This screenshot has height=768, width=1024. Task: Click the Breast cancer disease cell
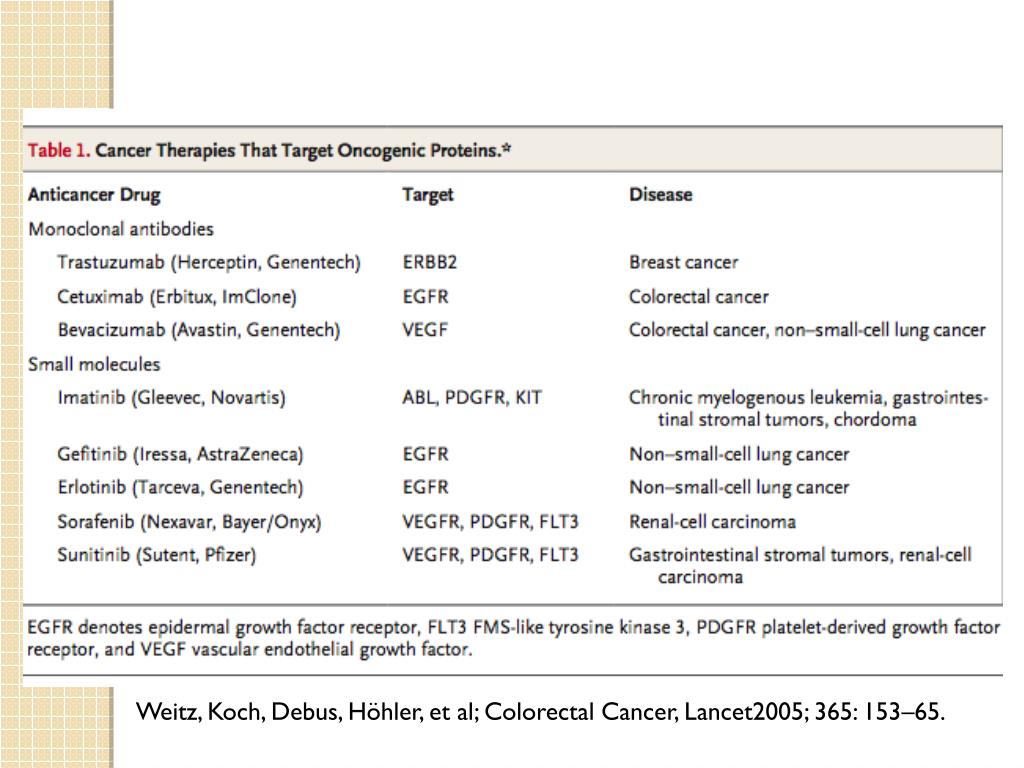point(684,263)
